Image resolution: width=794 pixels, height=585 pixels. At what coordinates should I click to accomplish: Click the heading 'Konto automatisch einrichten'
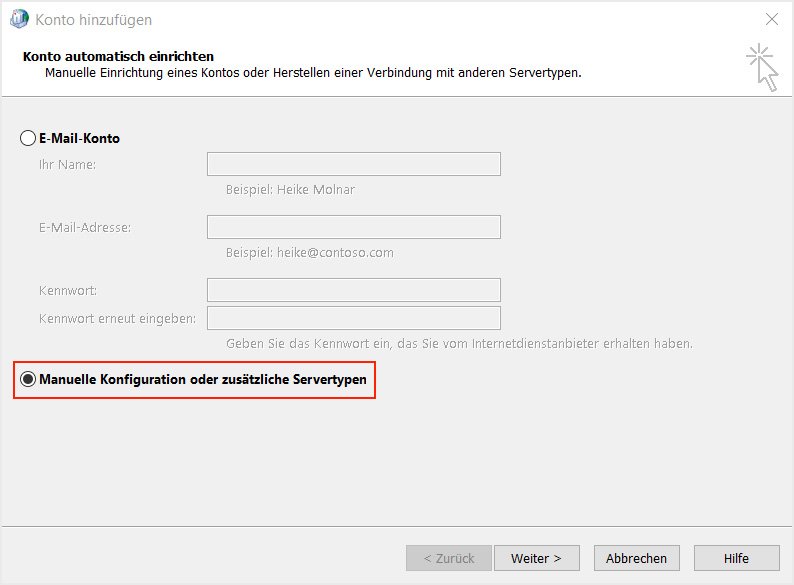(118, 56)
